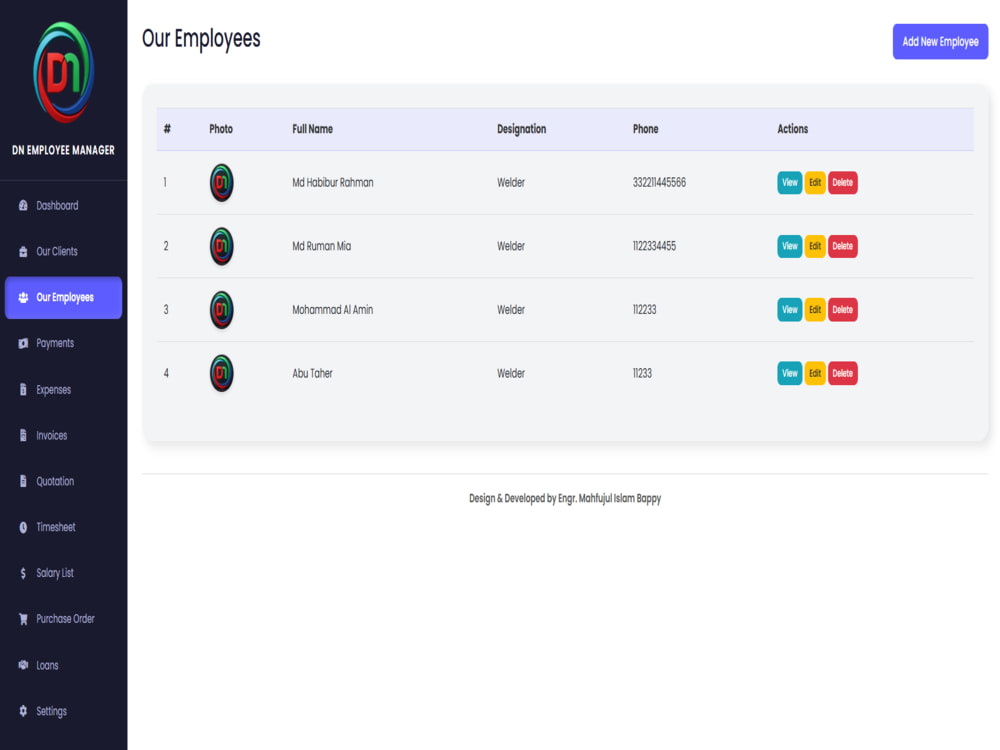This screenshot has height=750, width=1000.
Task: Click the footer credit text
Action: click(x=565, y=499)
